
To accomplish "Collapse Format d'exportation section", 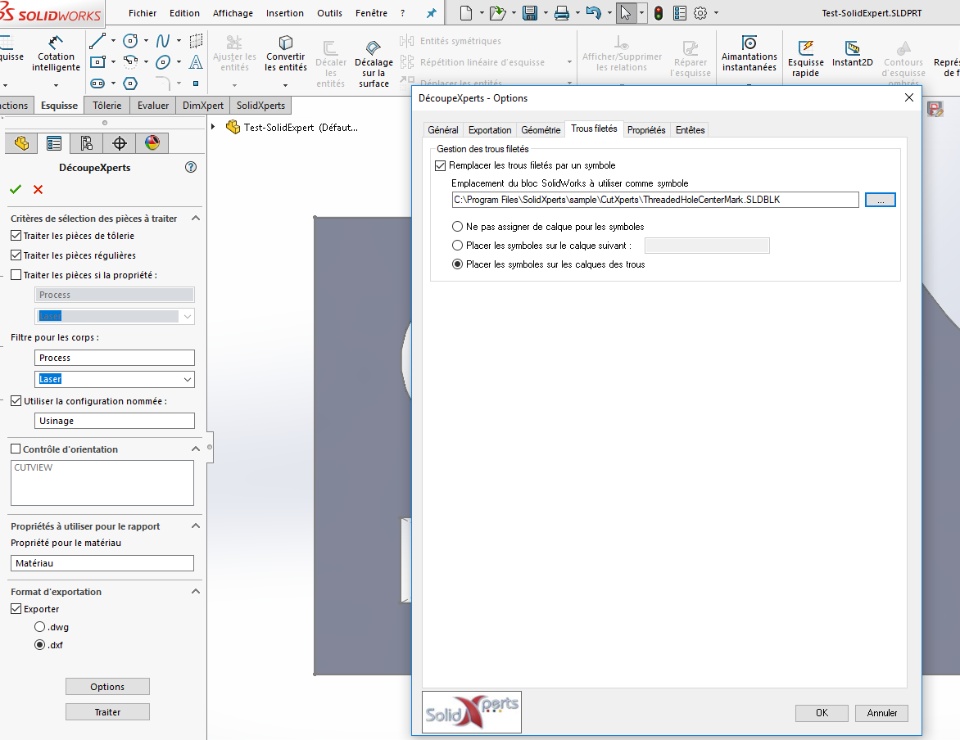I will [x=195, y=591].
